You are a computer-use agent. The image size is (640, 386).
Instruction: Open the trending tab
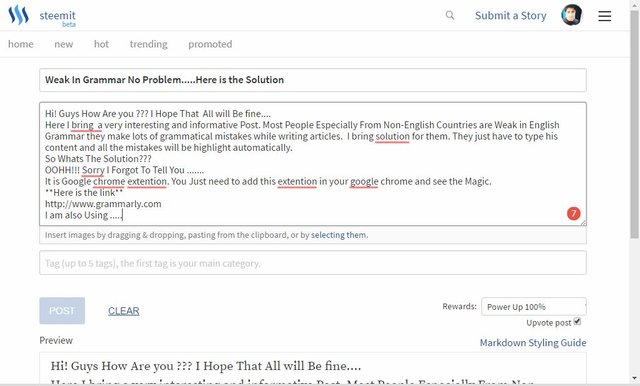coord(149,44)
